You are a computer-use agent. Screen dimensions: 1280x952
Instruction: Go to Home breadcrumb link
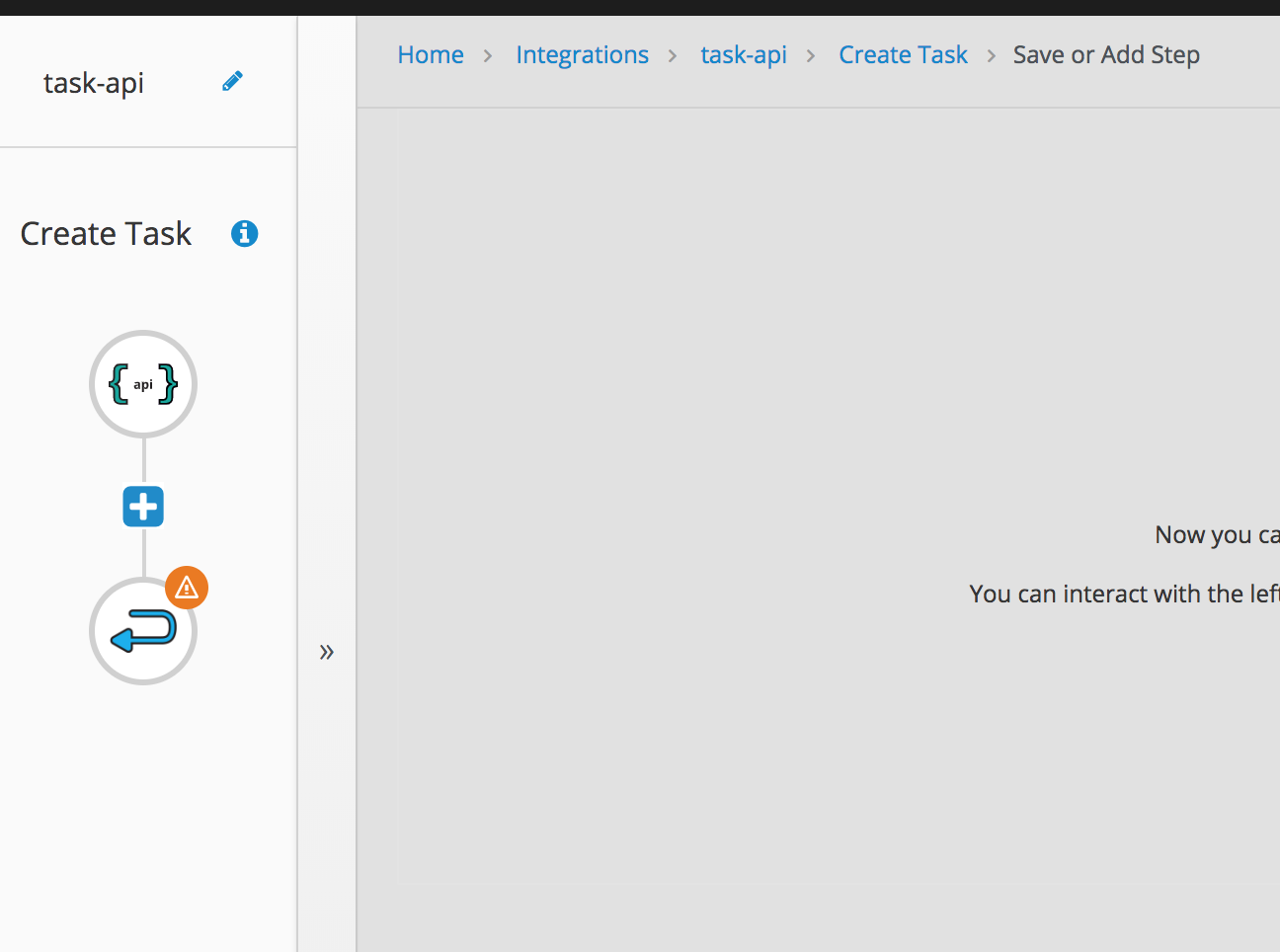pyautogui.click(x=431, y=54)
